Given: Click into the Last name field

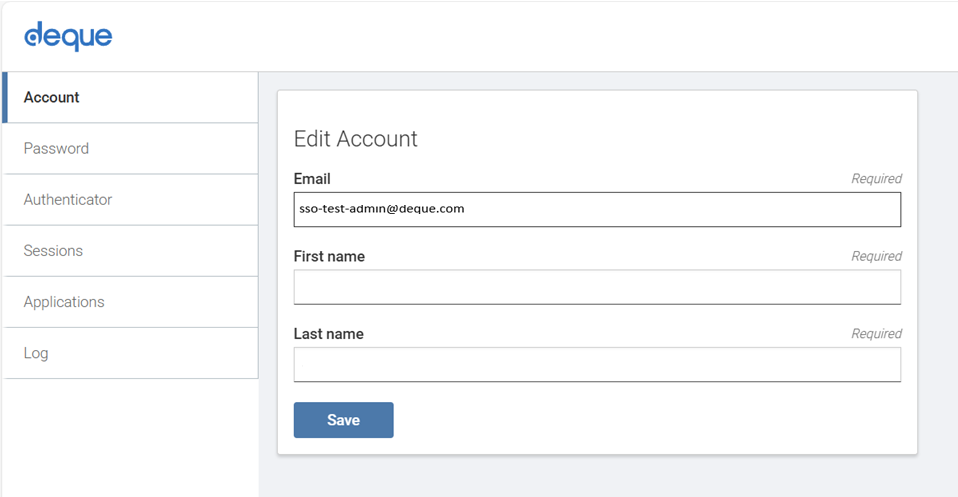Looking at the screenshot, I should coord(597,365).
